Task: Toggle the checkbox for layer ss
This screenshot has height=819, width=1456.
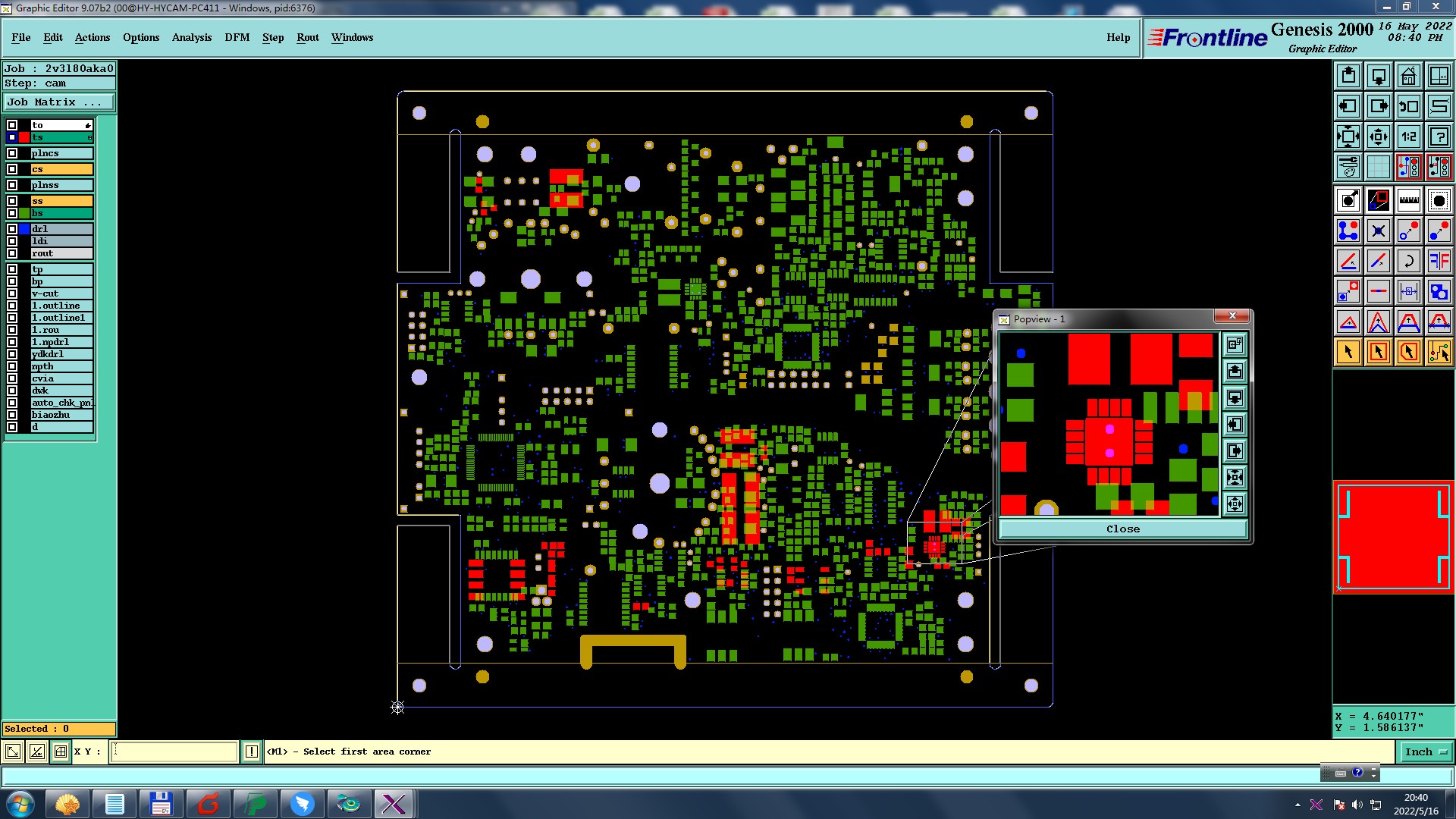Action: coord(12,201)
